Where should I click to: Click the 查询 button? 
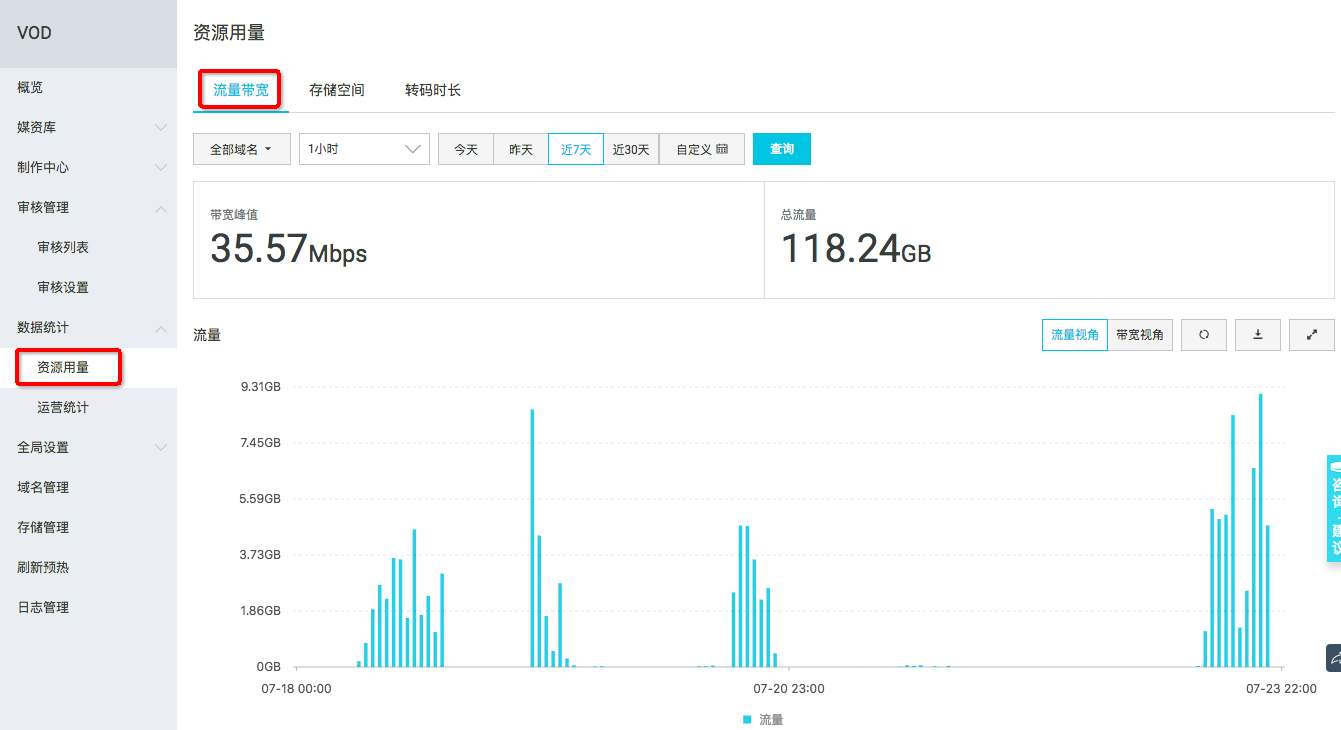click(782, 149)
